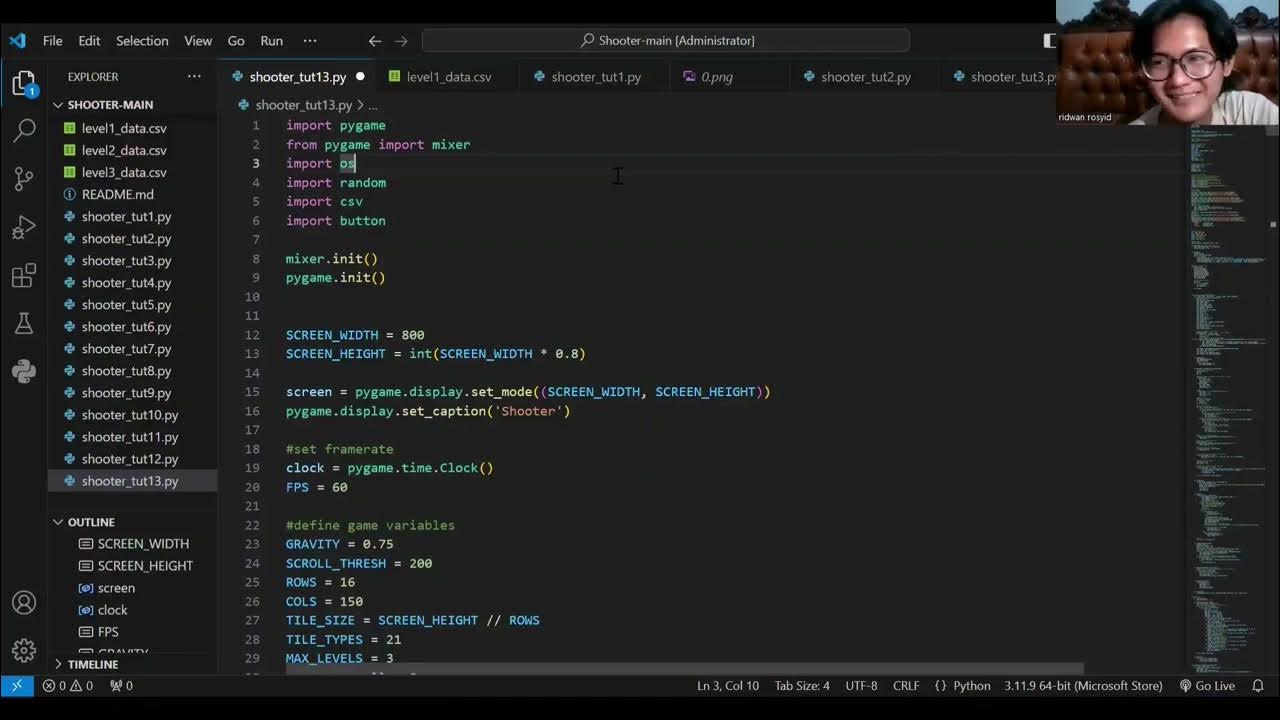The height and width of the screenshot is (720, 1280).
Task: Collapse the SHOOTER-MAIN folder section
Action: coord(110,105)
